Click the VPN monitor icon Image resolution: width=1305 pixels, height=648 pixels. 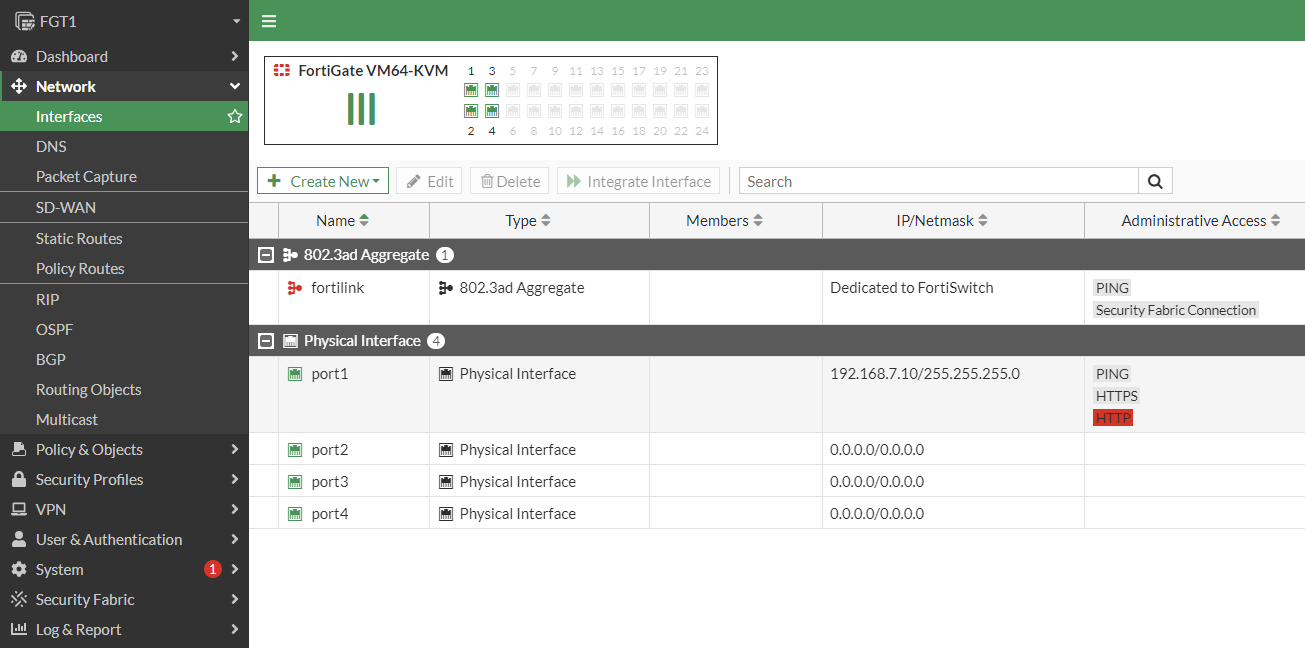pos(18,509)
